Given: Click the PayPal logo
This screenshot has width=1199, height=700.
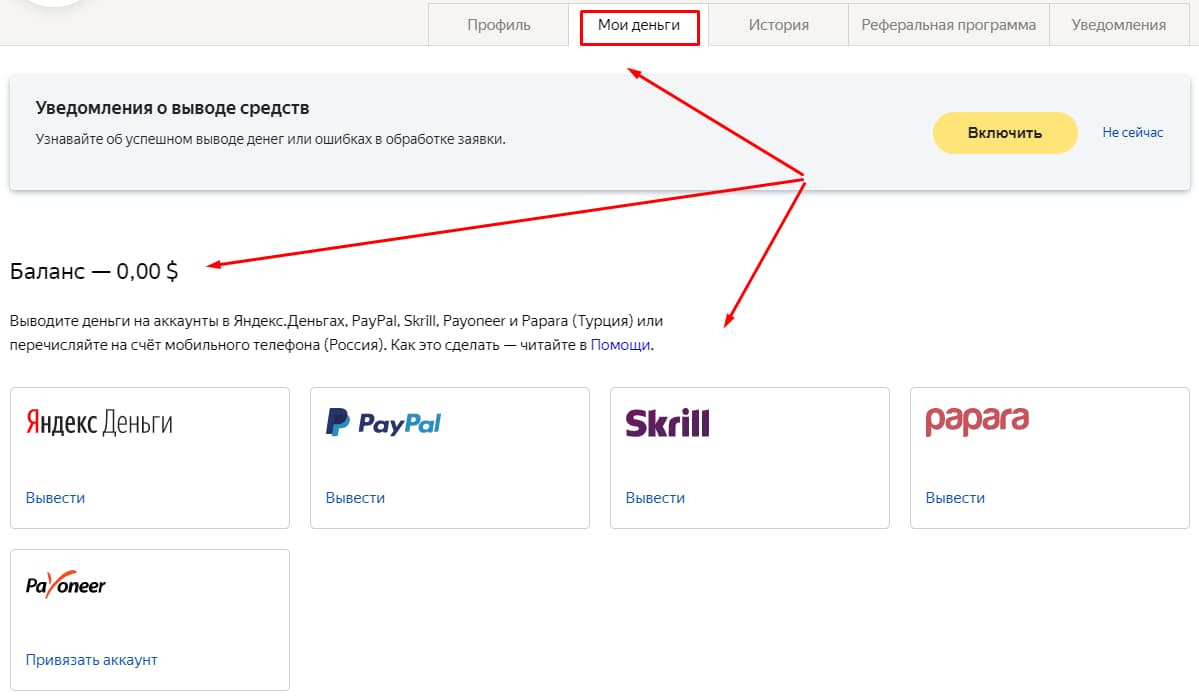Looking at the screenshot, I should [383, 423].
